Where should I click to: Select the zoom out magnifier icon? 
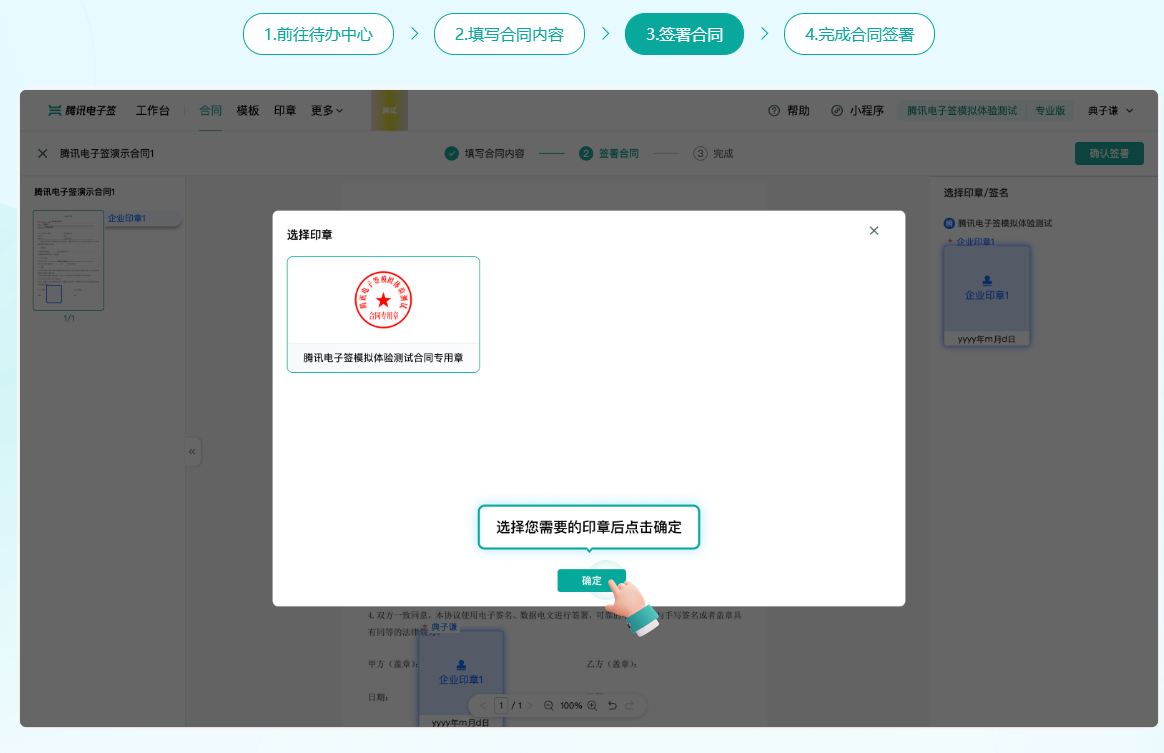click(x=549, y=705)
